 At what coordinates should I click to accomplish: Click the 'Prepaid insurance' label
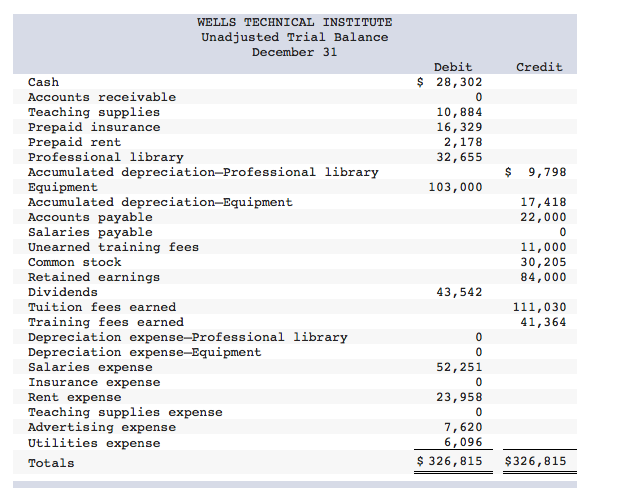tap(94, 127)
